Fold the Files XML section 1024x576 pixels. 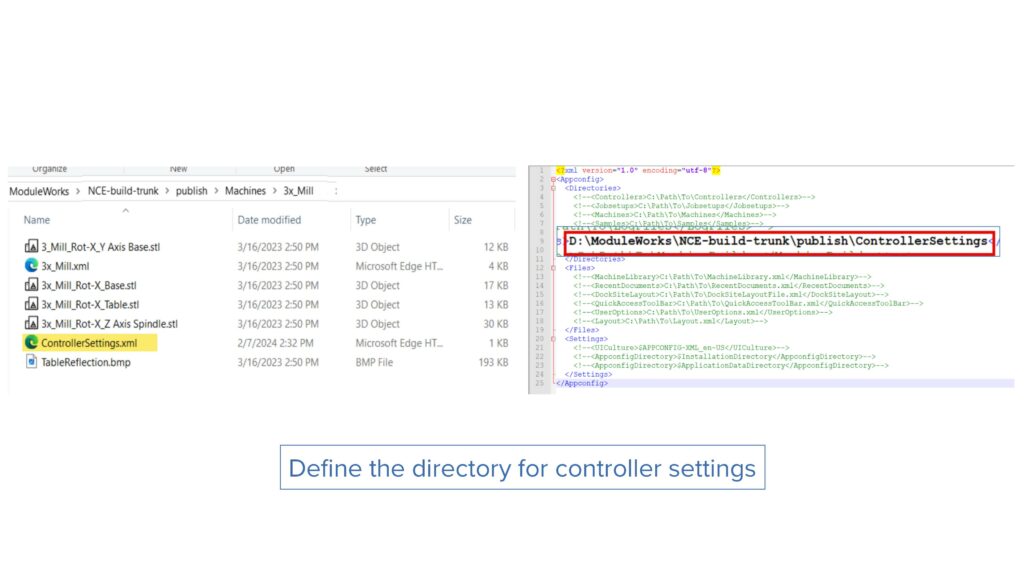point(555,268)
